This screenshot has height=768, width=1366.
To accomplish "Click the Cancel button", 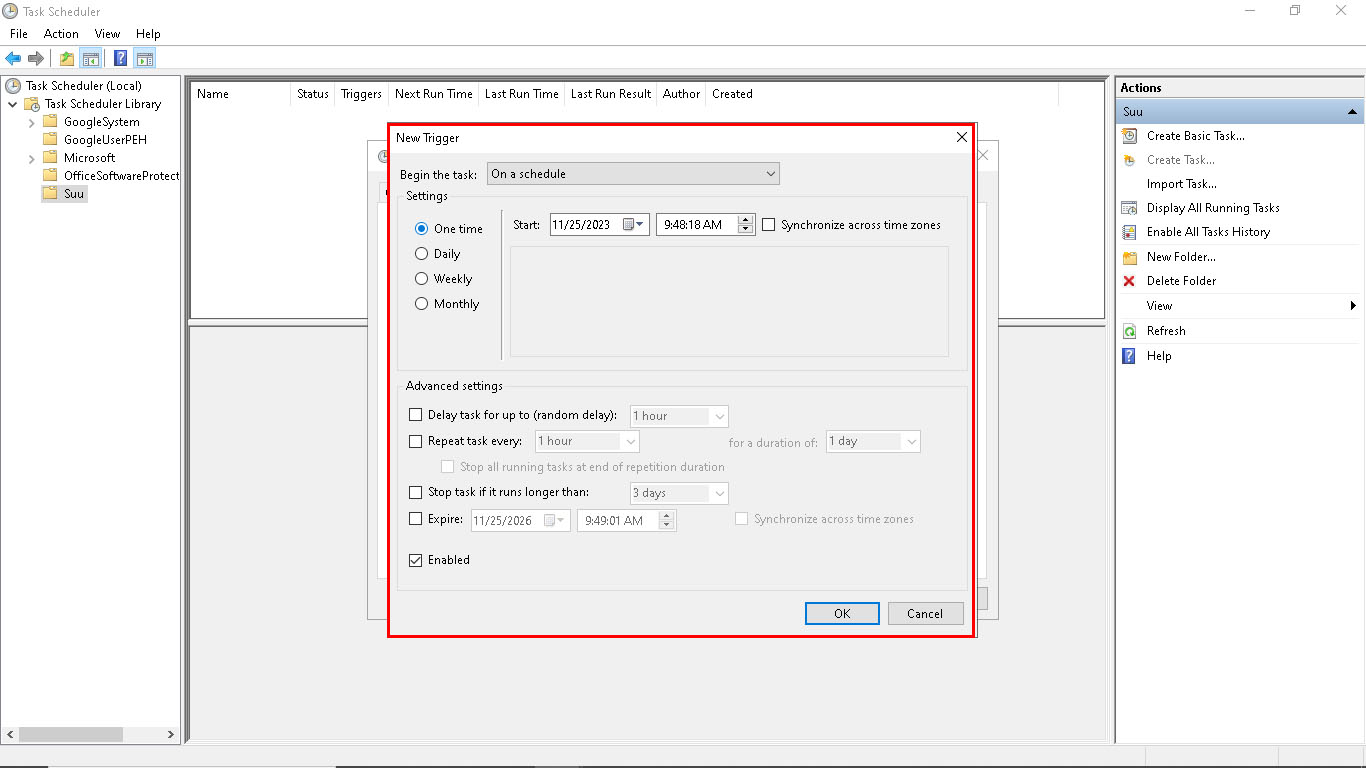I will click(925, 613).
